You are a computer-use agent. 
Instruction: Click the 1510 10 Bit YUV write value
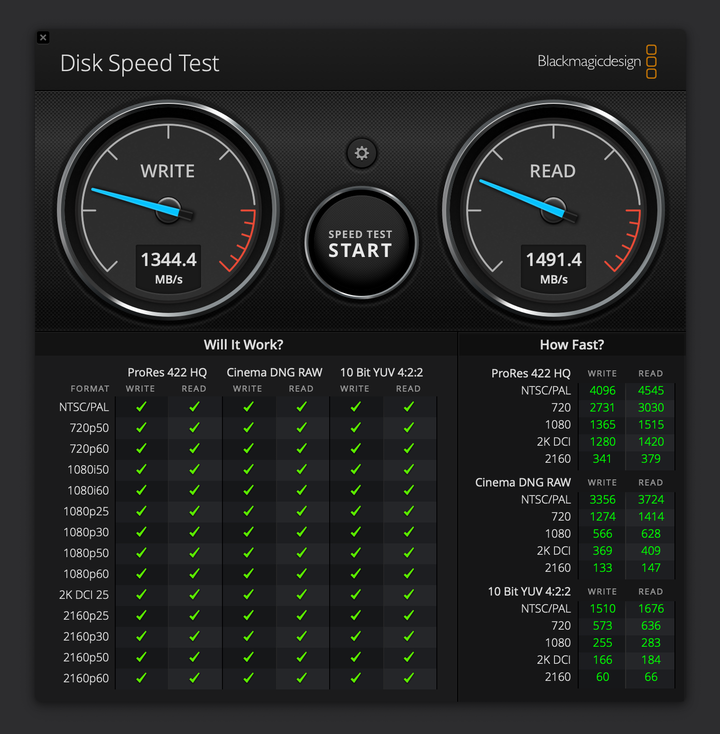click(x=602, y=609)
